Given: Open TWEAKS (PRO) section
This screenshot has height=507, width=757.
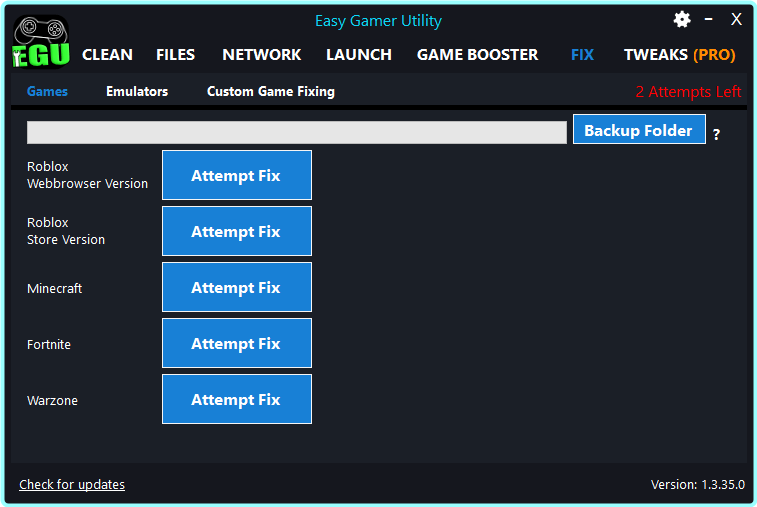Looking at the screenshot, I should (679, 55).
